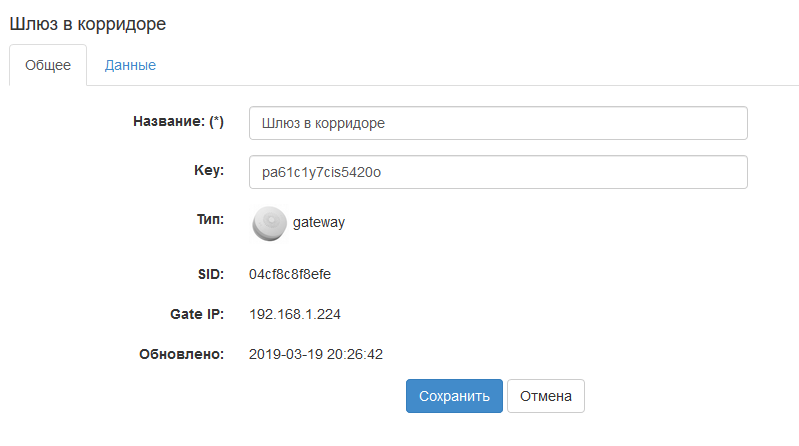This screenshot has height=446, width=799.
Task: Switch to the Данные tab
Action: coord(130,66)
